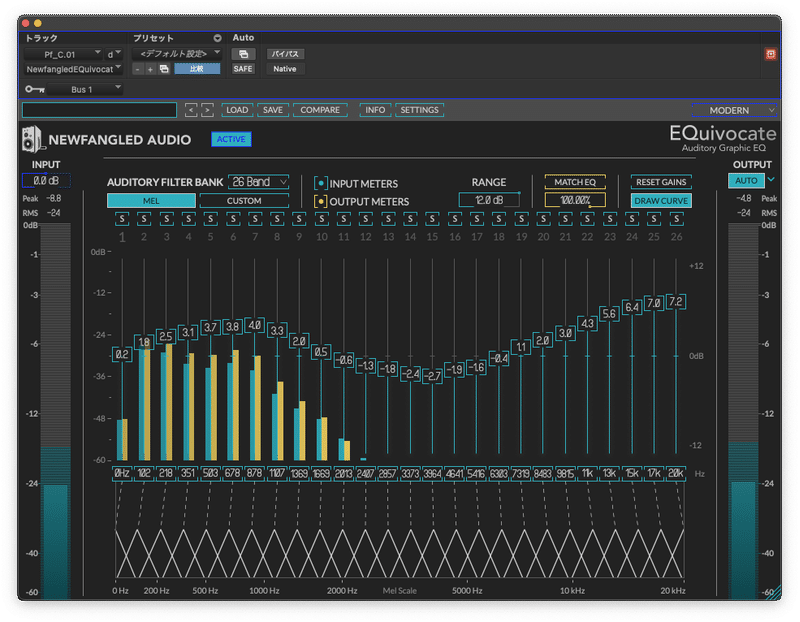Viewport: 800px width, 622px height.
Task: Go to next preset arrow
Action: [207, 110]
